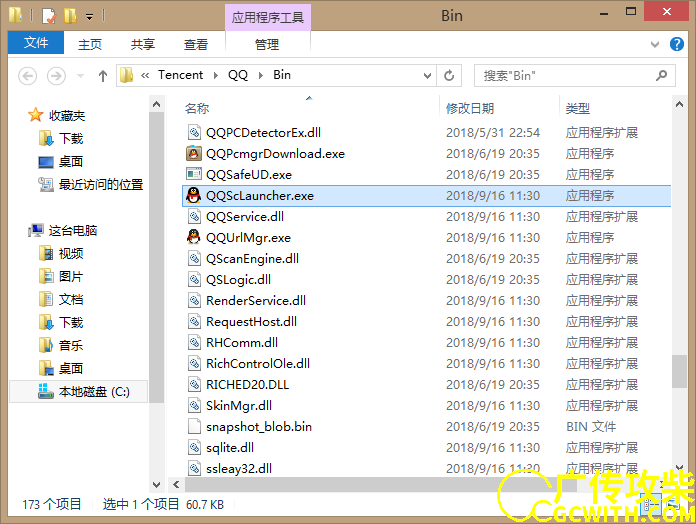
Task: Click the RICHED20.DLL file icon
Action: point(194,384)
